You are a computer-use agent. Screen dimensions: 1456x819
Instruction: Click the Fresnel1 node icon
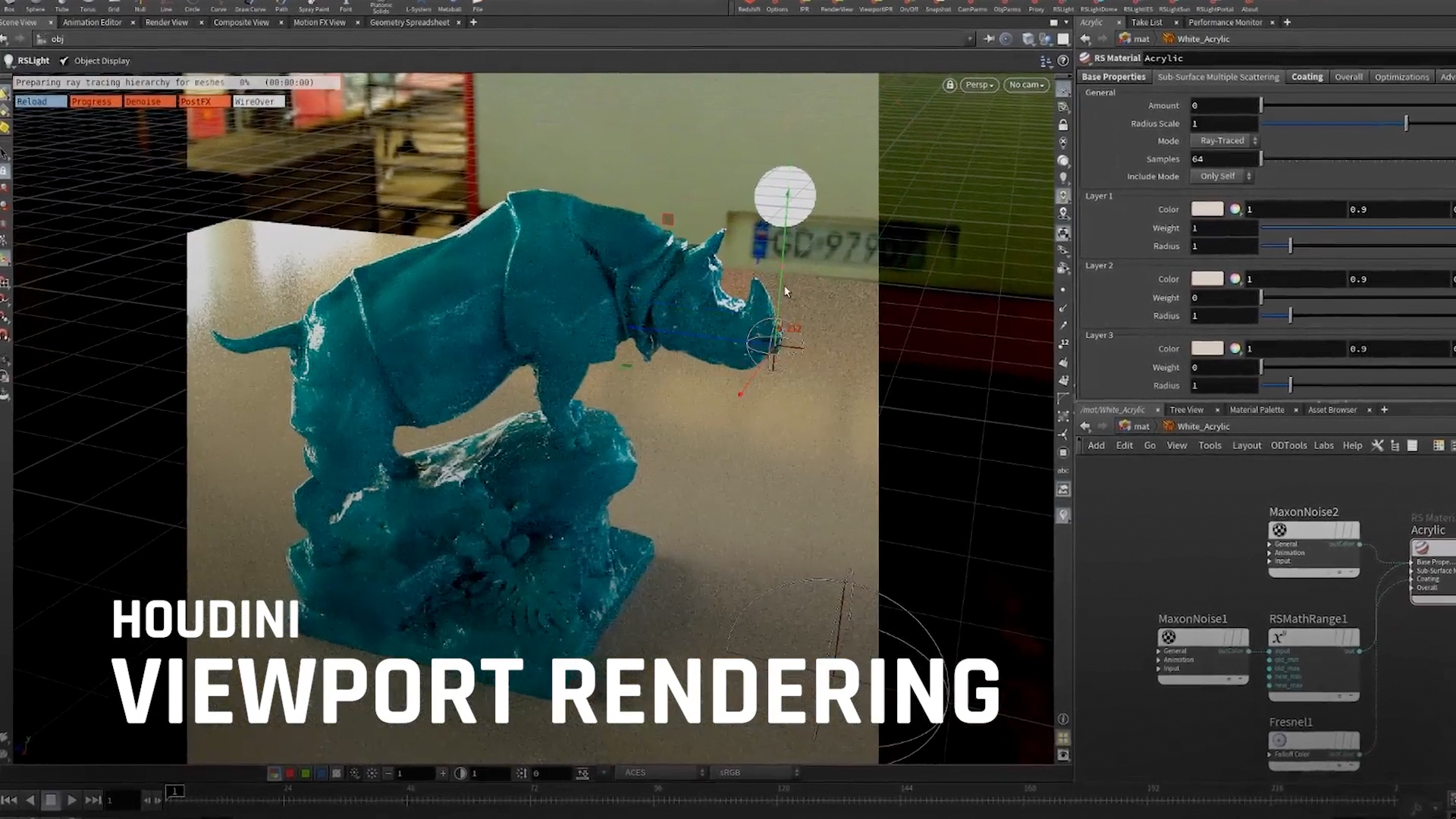click(1279, 740)
